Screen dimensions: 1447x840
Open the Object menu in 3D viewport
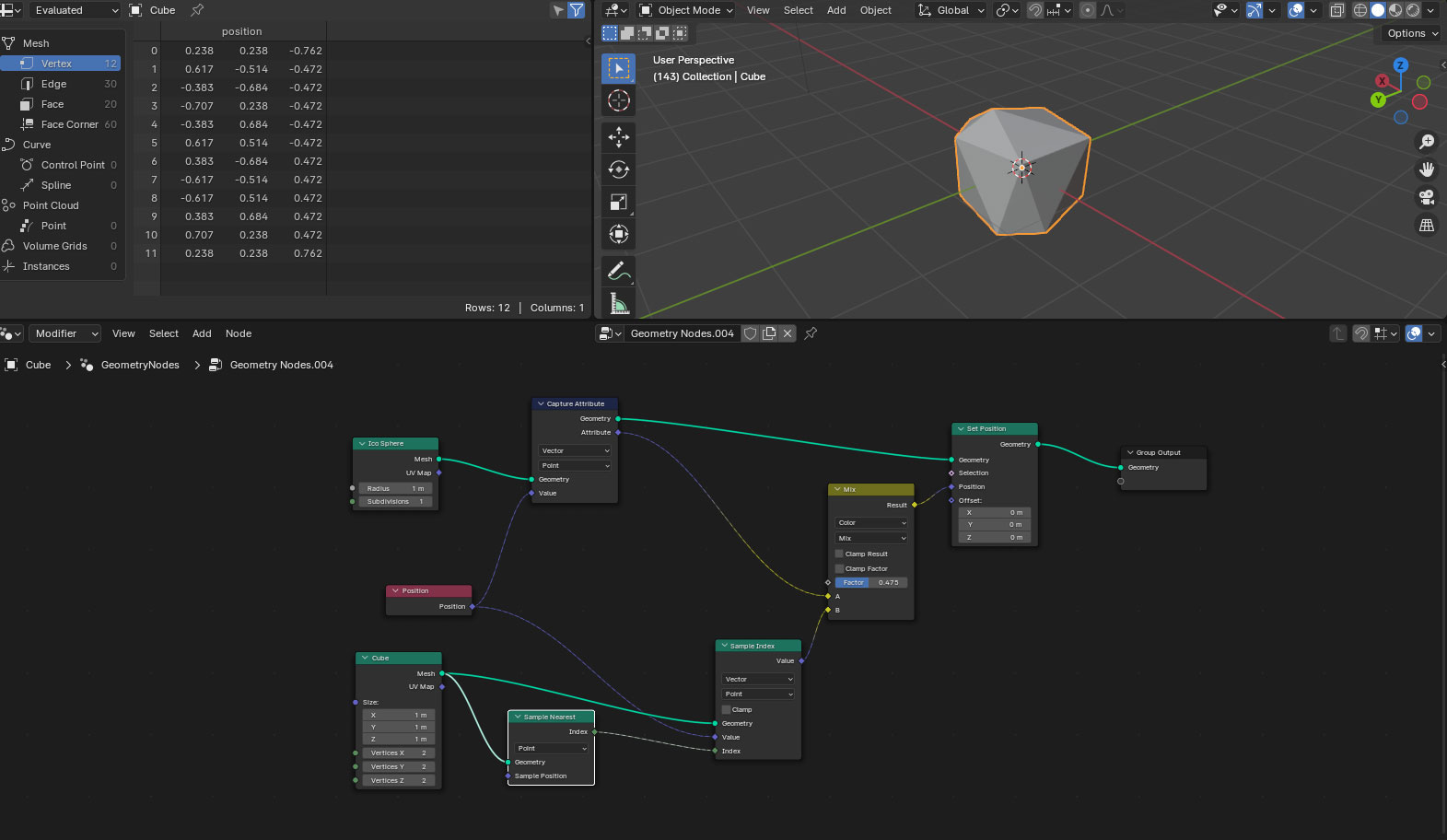[875, 10]
